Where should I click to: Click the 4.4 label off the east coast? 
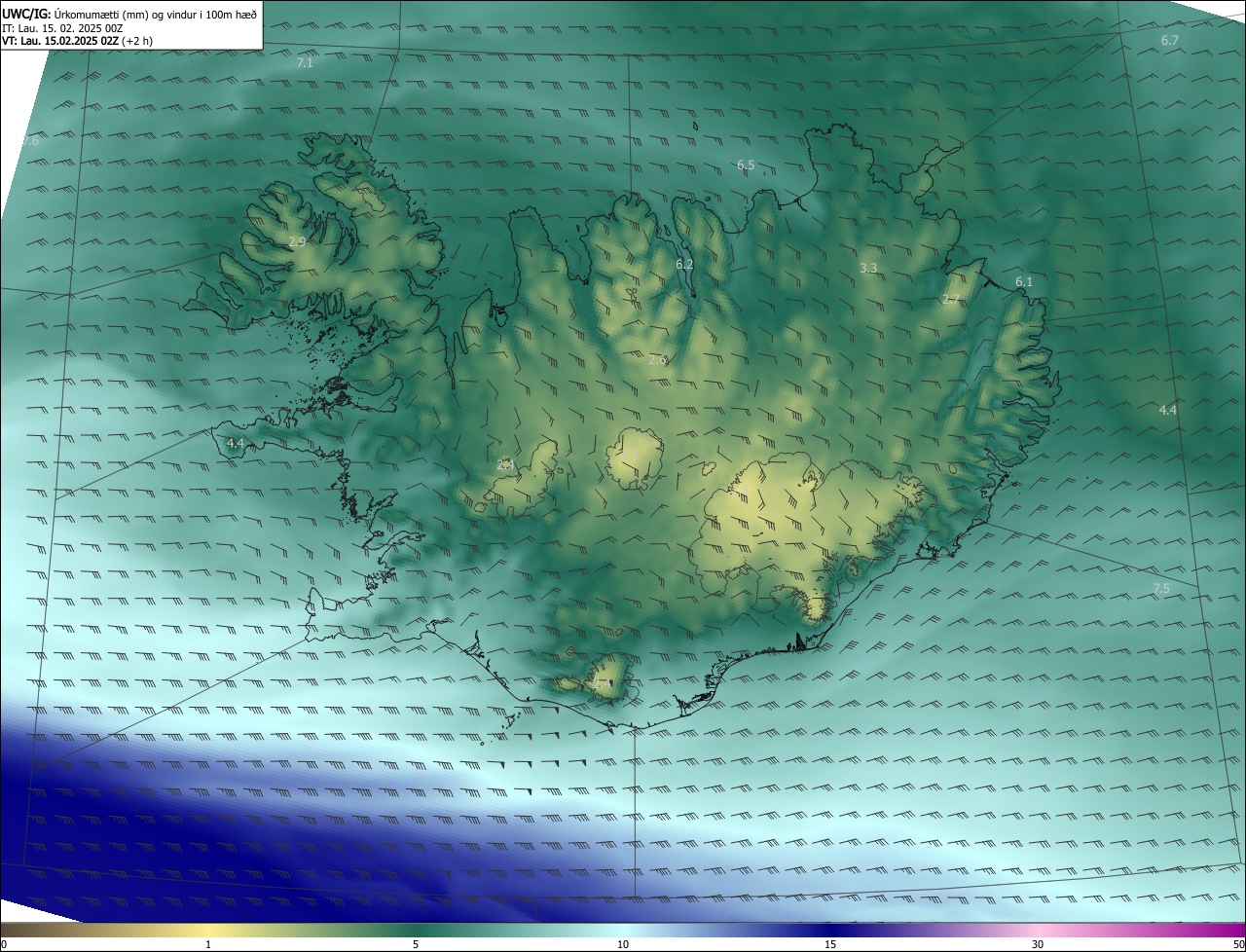(1168, 410)
